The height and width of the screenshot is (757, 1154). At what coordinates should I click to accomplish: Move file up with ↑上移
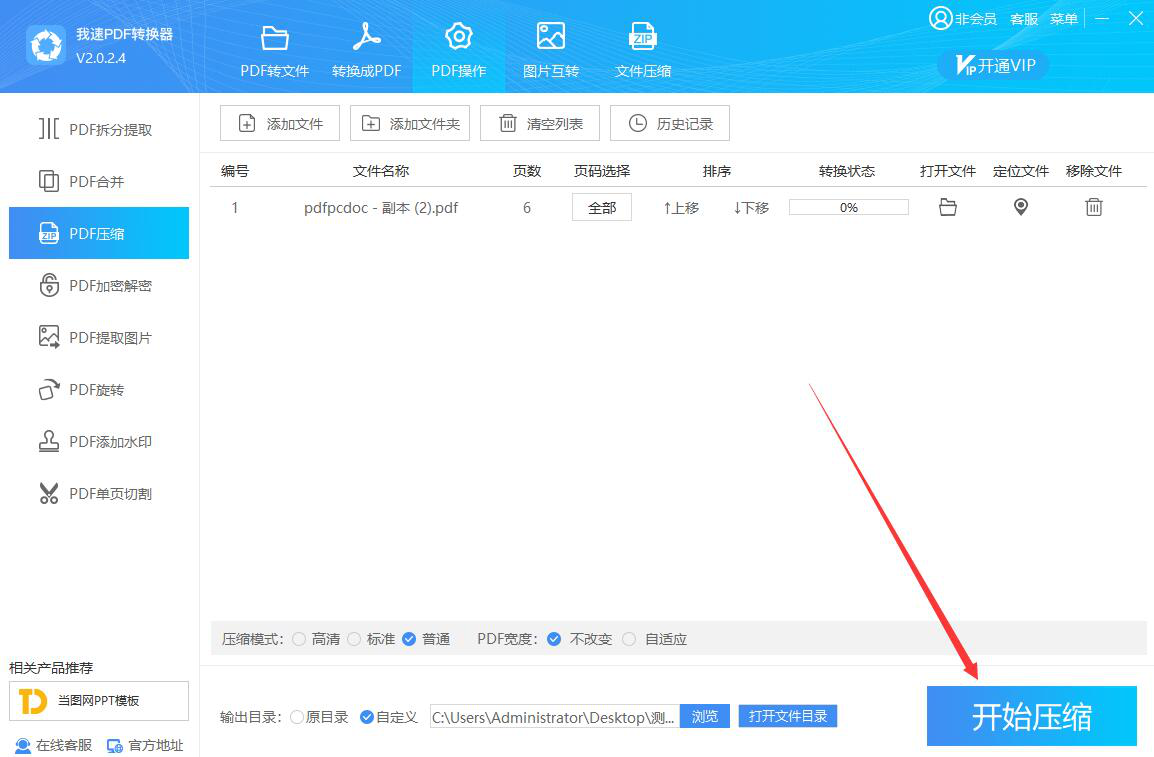681,208
